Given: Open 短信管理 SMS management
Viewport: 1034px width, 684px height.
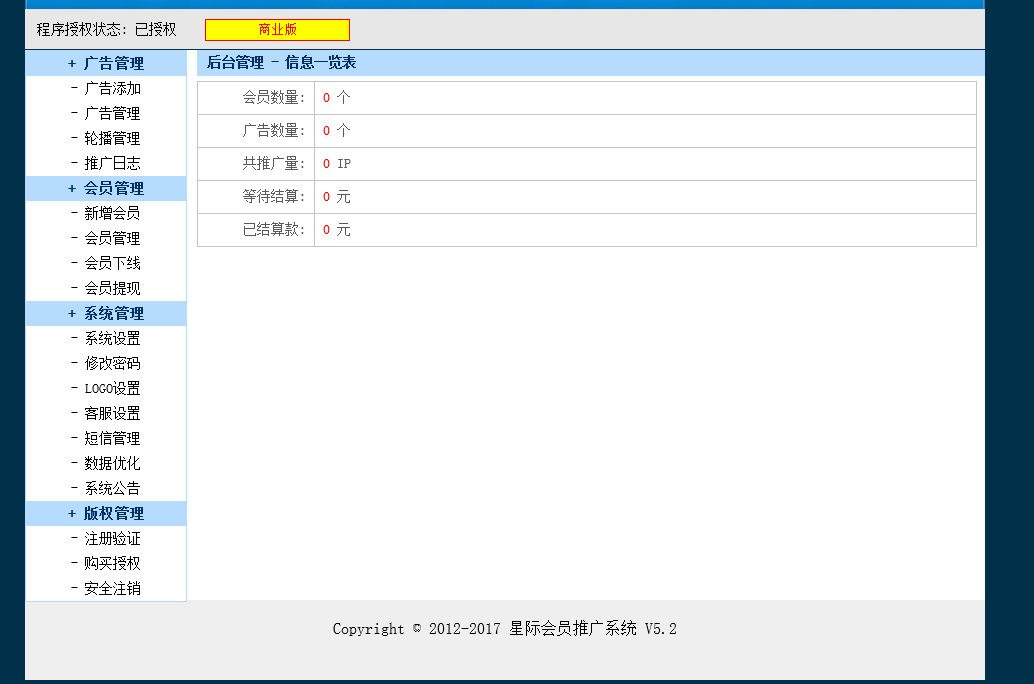Looking at the screenshot, I should click(x=112, y=438).
